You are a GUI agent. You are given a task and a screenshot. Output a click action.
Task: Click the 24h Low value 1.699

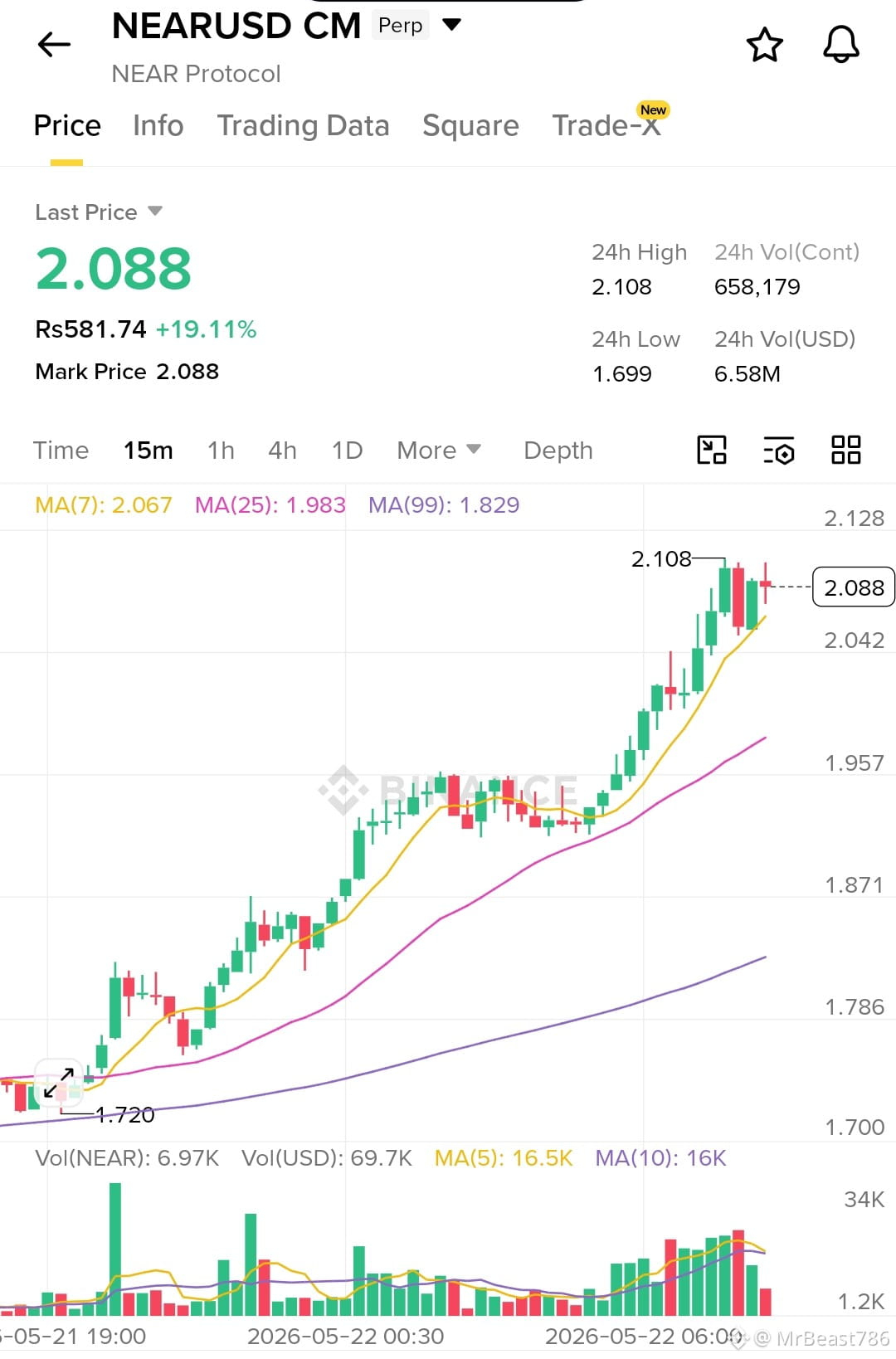point(621,374)
